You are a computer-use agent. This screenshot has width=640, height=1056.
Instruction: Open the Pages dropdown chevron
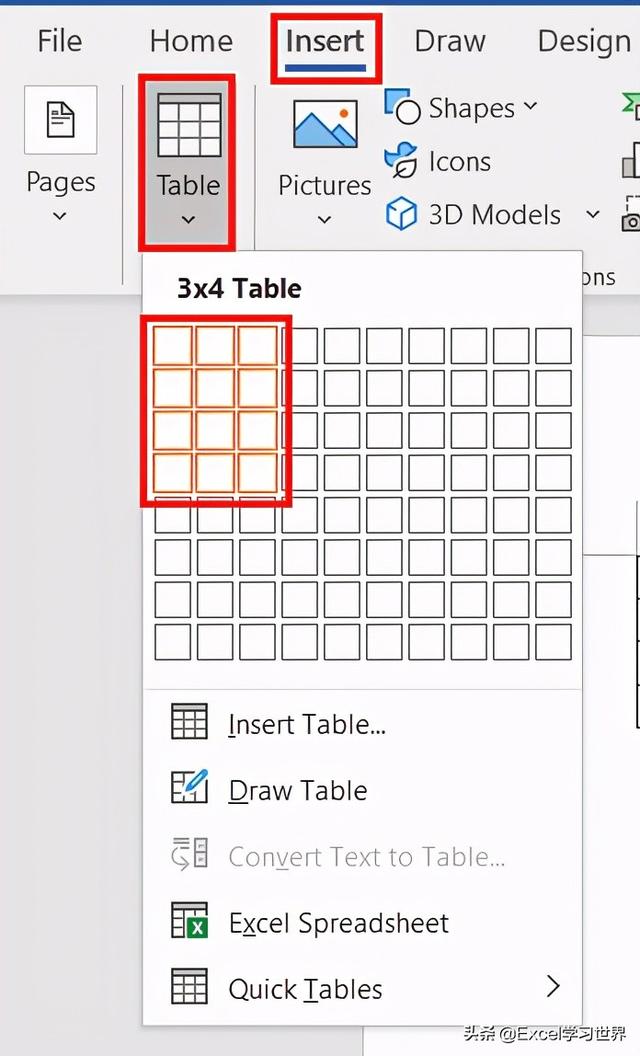[x=60, y=216]
